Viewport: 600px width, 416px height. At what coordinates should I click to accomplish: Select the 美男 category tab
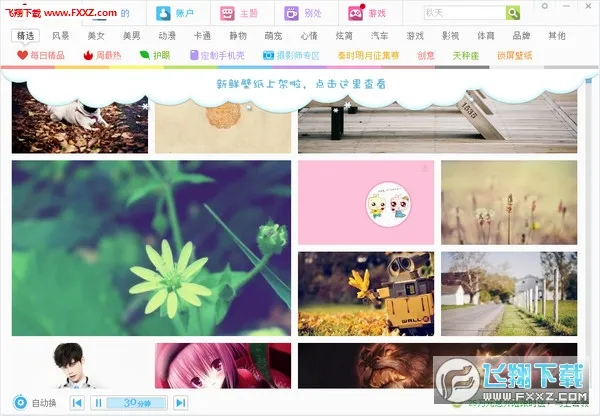click(x=132, y=36)
